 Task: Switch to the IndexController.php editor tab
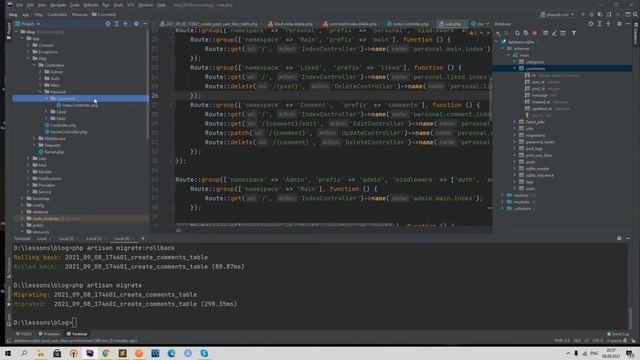(407, 24)
